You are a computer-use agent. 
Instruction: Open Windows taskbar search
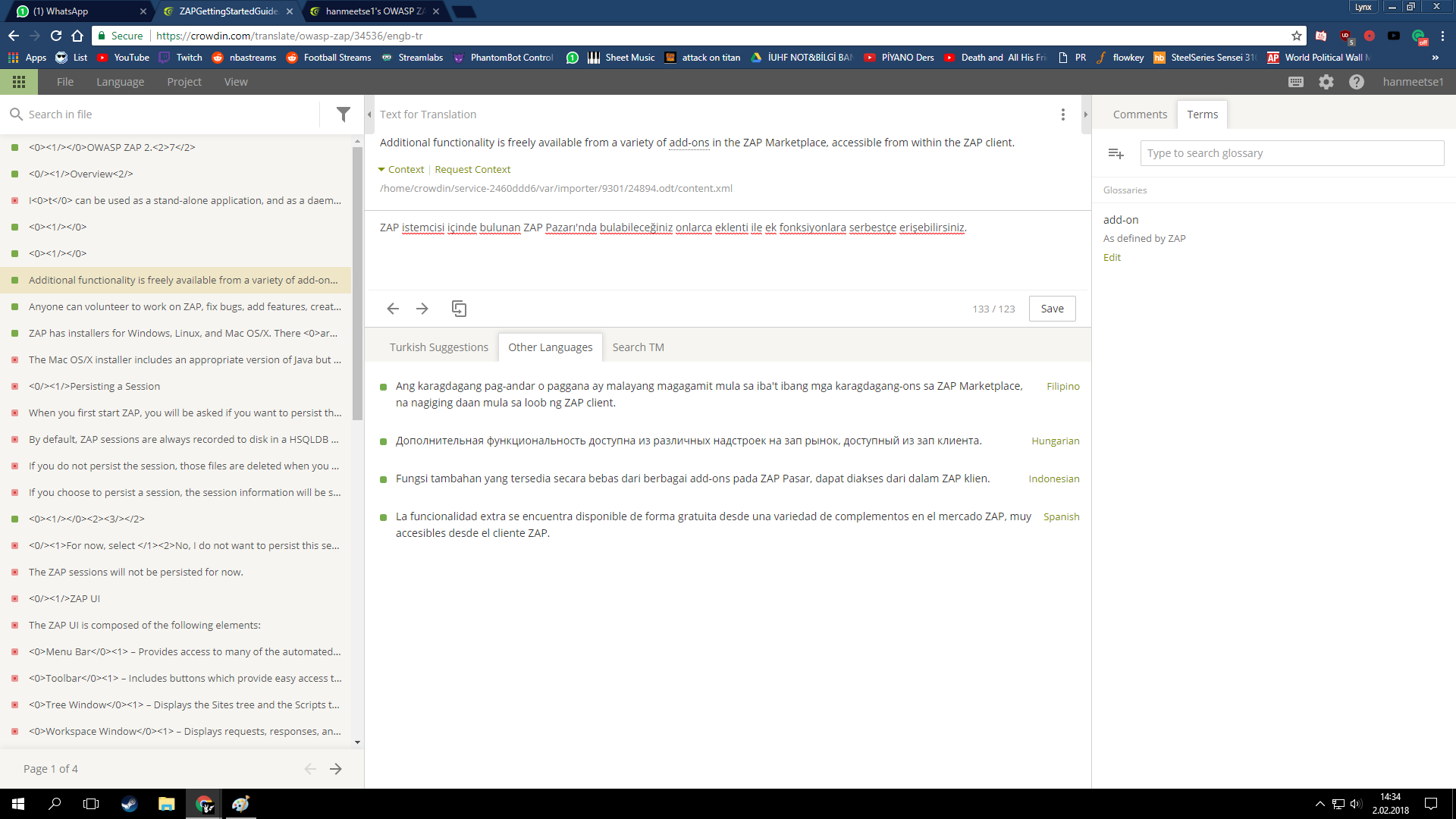55,804
